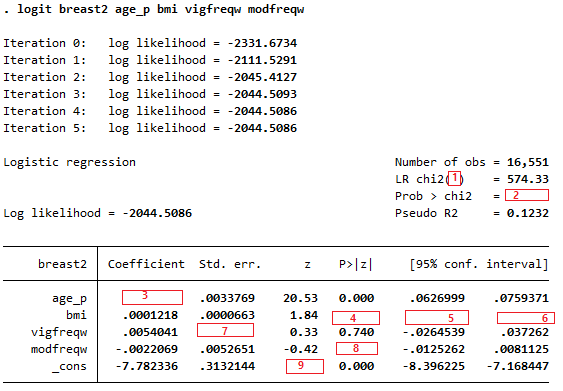Click the 'Std. err.' column header
The width and height of the screenshot is (563, 391).
(230, 264)
